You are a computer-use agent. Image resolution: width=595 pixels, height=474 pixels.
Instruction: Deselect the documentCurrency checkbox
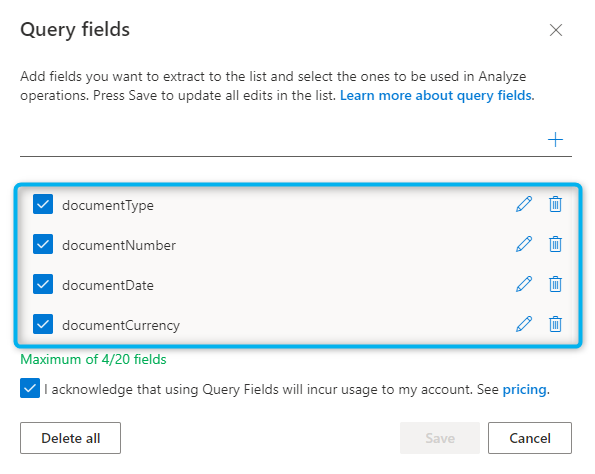[x=43, y=324]
